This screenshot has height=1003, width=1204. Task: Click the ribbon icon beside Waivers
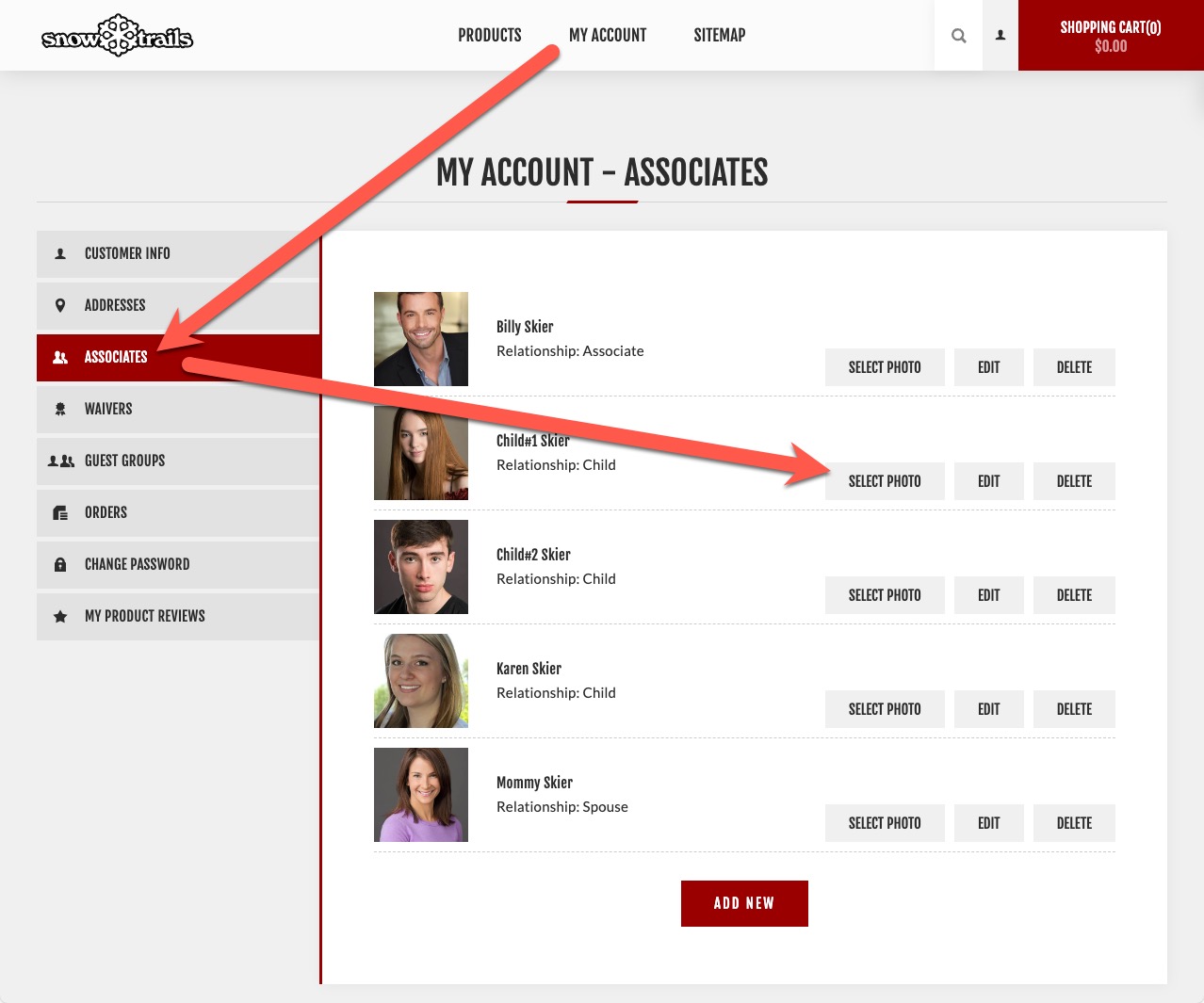tap(60, 410)
